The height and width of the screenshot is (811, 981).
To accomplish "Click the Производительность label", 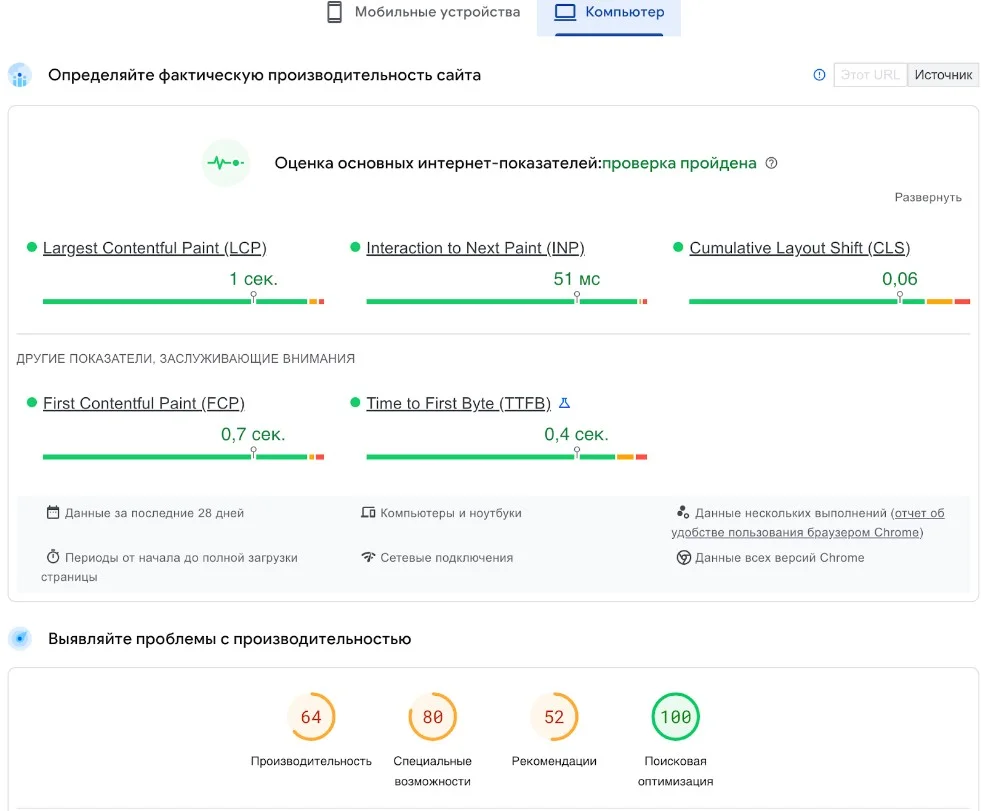I will click(x=311, y=761).
